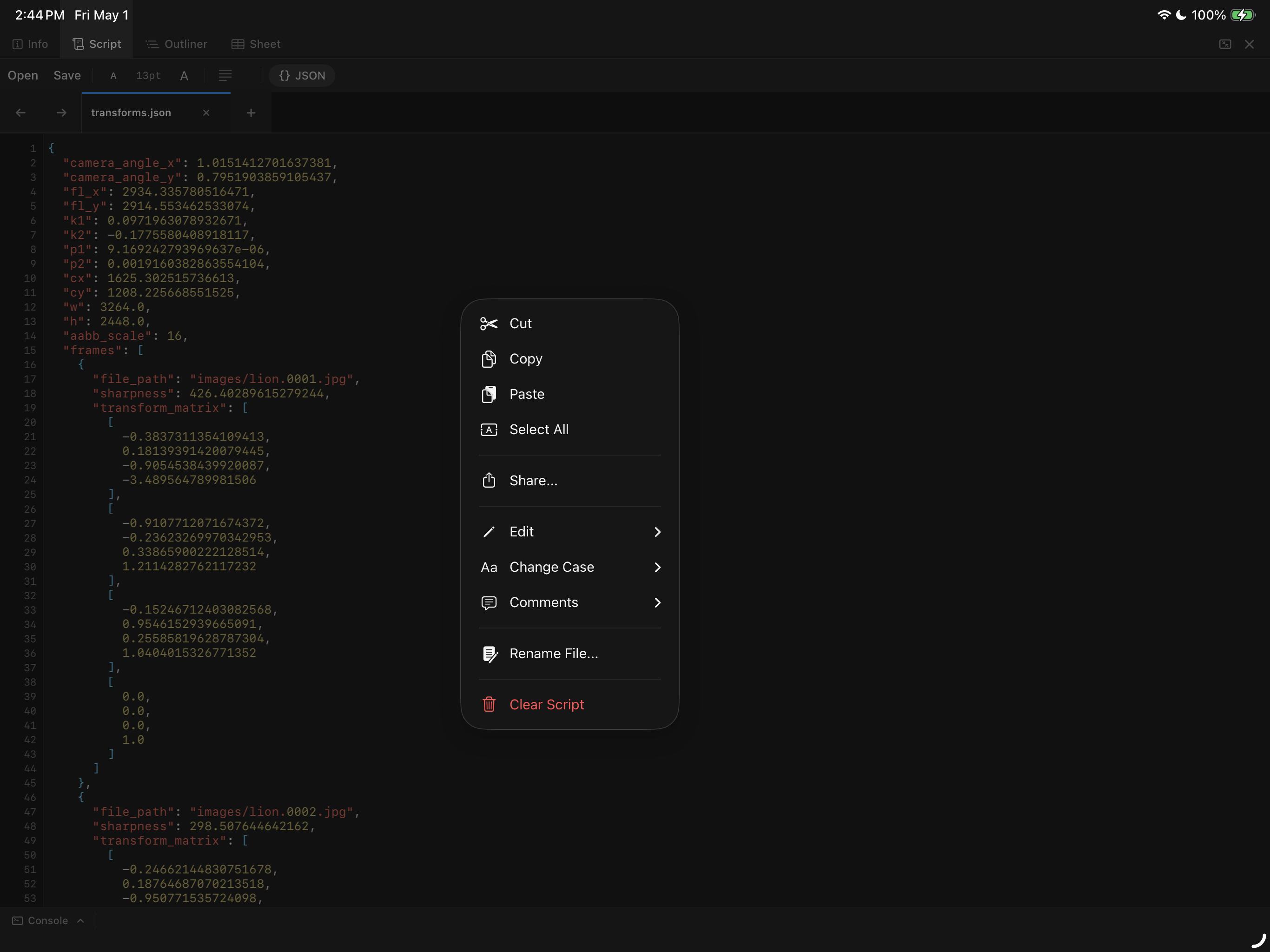Click the Open button

[23, 75]
